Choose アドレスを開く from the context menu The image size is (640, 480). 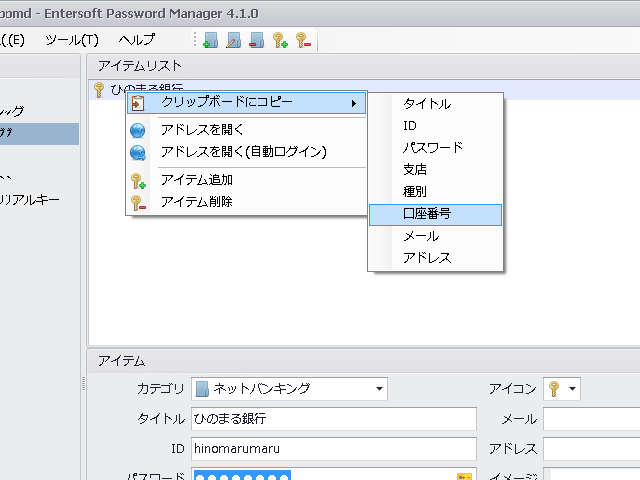[247, 130]
